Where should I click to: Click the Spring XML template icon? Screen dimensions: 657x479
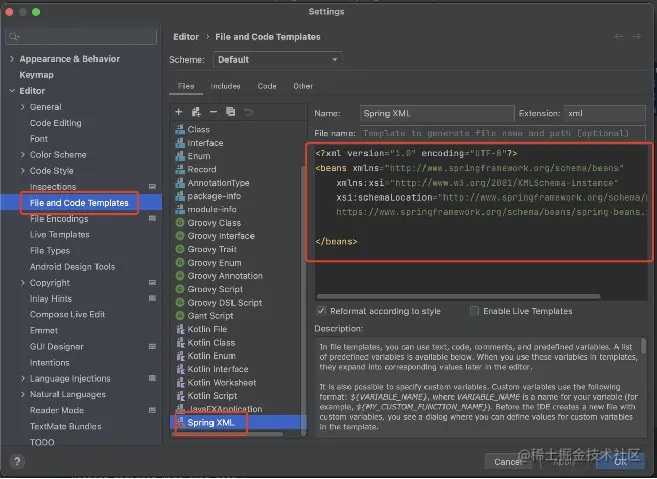pyautogui.click(x=180, y=422)
